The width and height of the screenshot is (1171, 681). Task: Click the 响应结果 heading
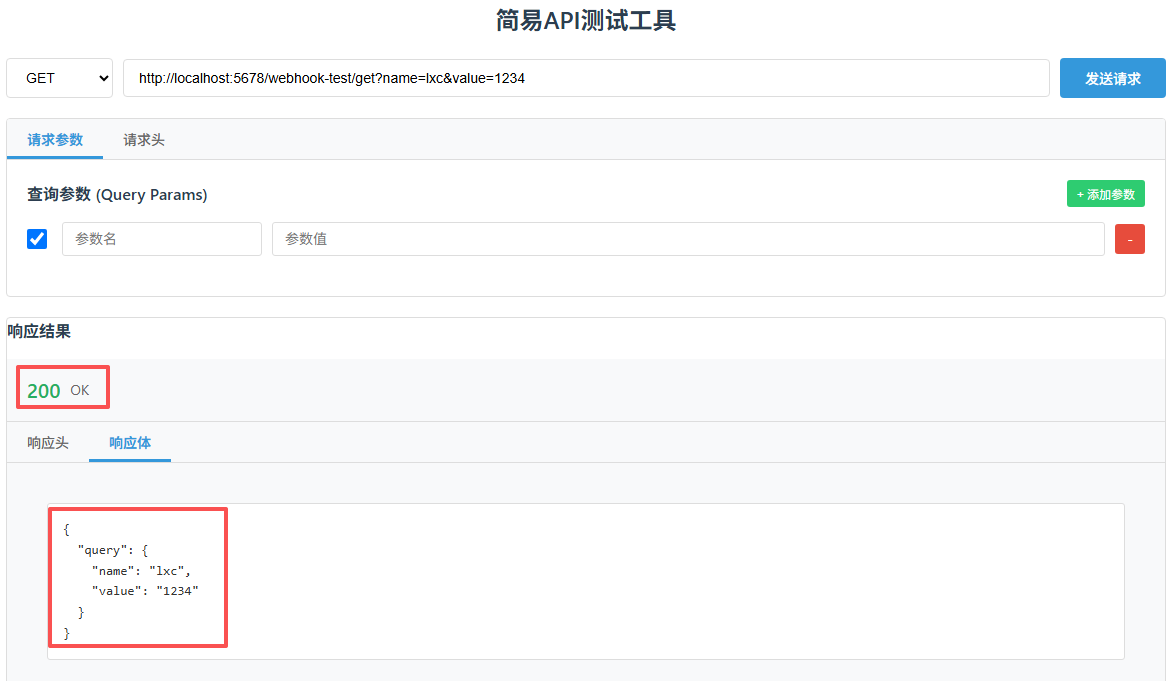click(x=40, y=332)
